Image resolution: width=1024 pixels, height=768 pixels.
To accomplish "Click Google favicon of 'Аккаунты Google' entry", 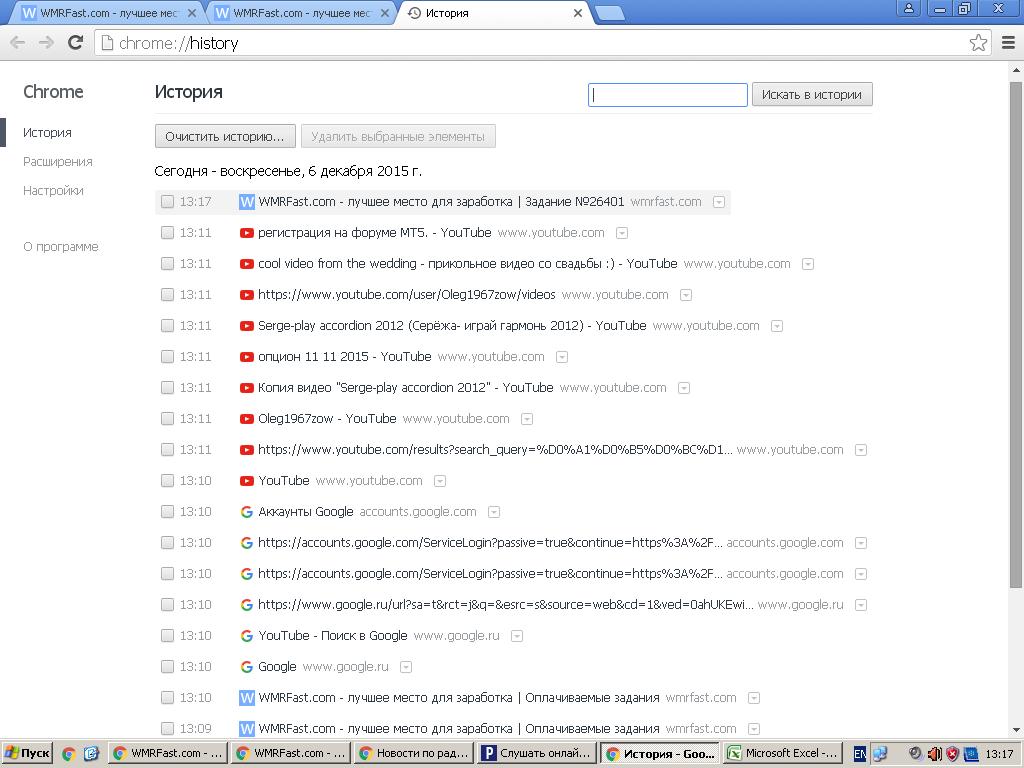I will (246, 512).
